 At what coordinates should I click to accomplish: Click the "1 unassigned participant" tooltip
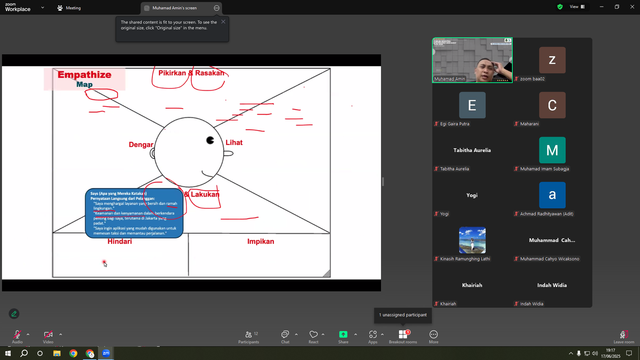pos(403,315)
